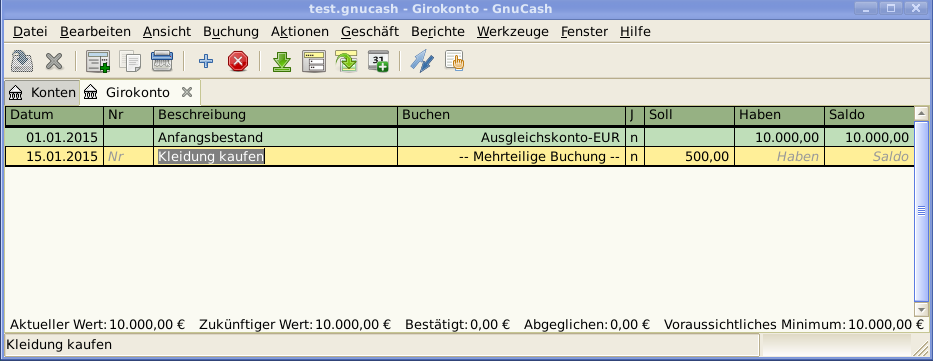Click the calendar Schedule transaction icon
Screen dimensions: 933x361
[x=378, y=61]
